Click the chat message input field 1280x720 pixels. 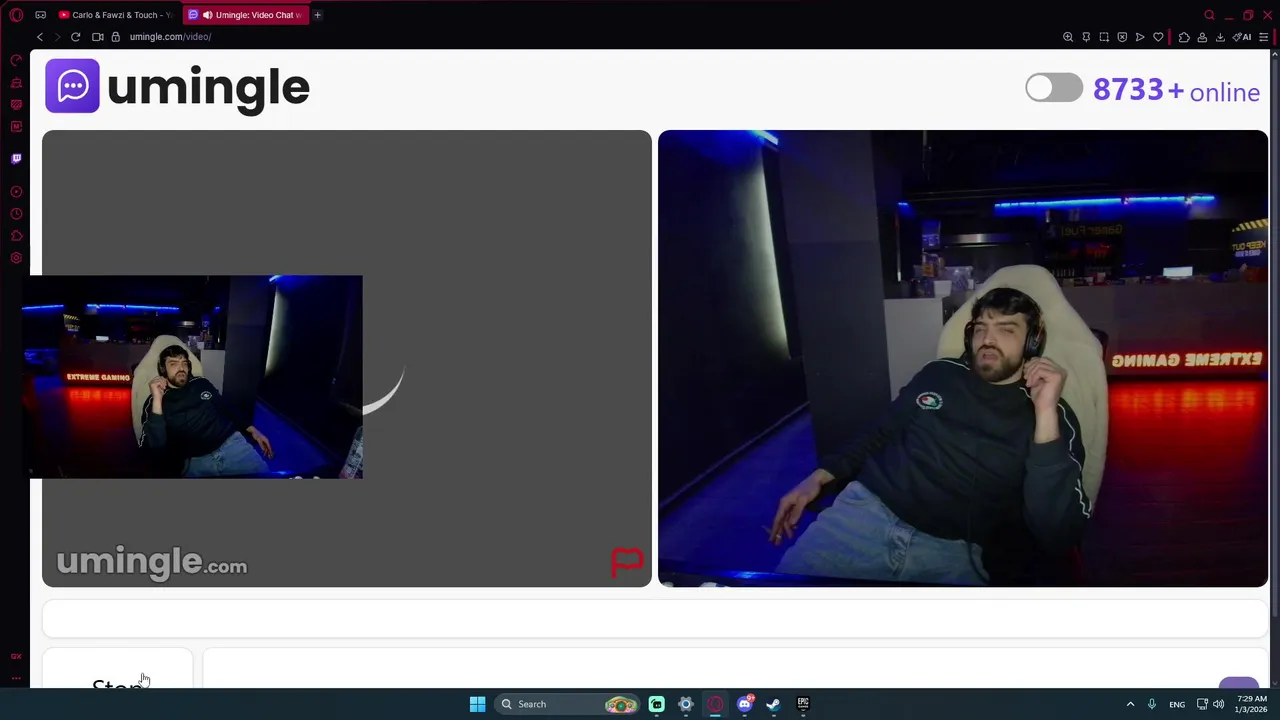click(x=735, y=669)
